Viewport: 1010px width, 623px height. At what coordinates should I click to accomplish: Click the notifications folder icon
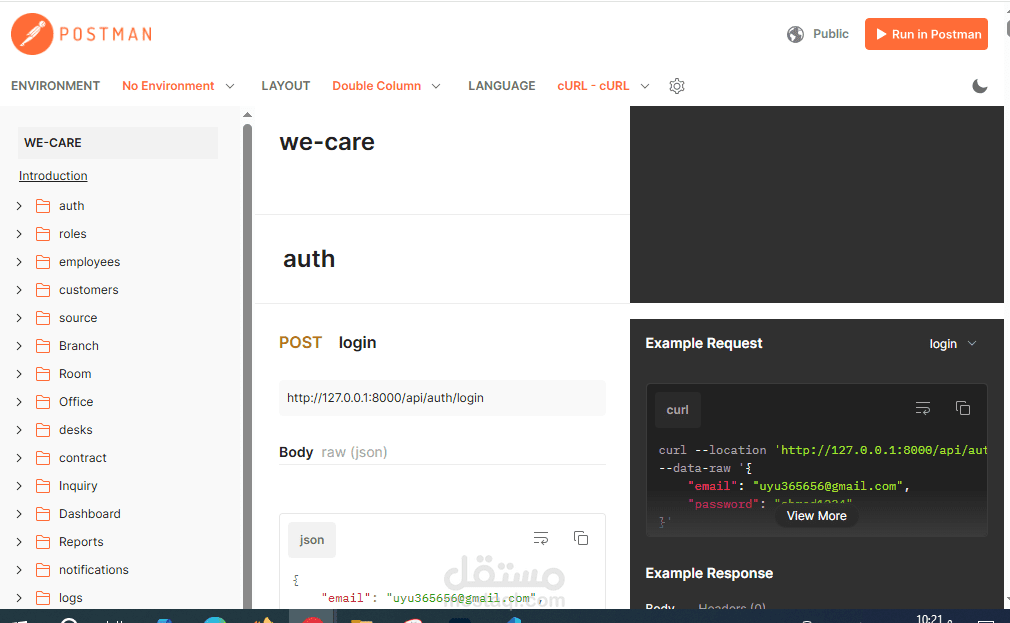[43, 570]
